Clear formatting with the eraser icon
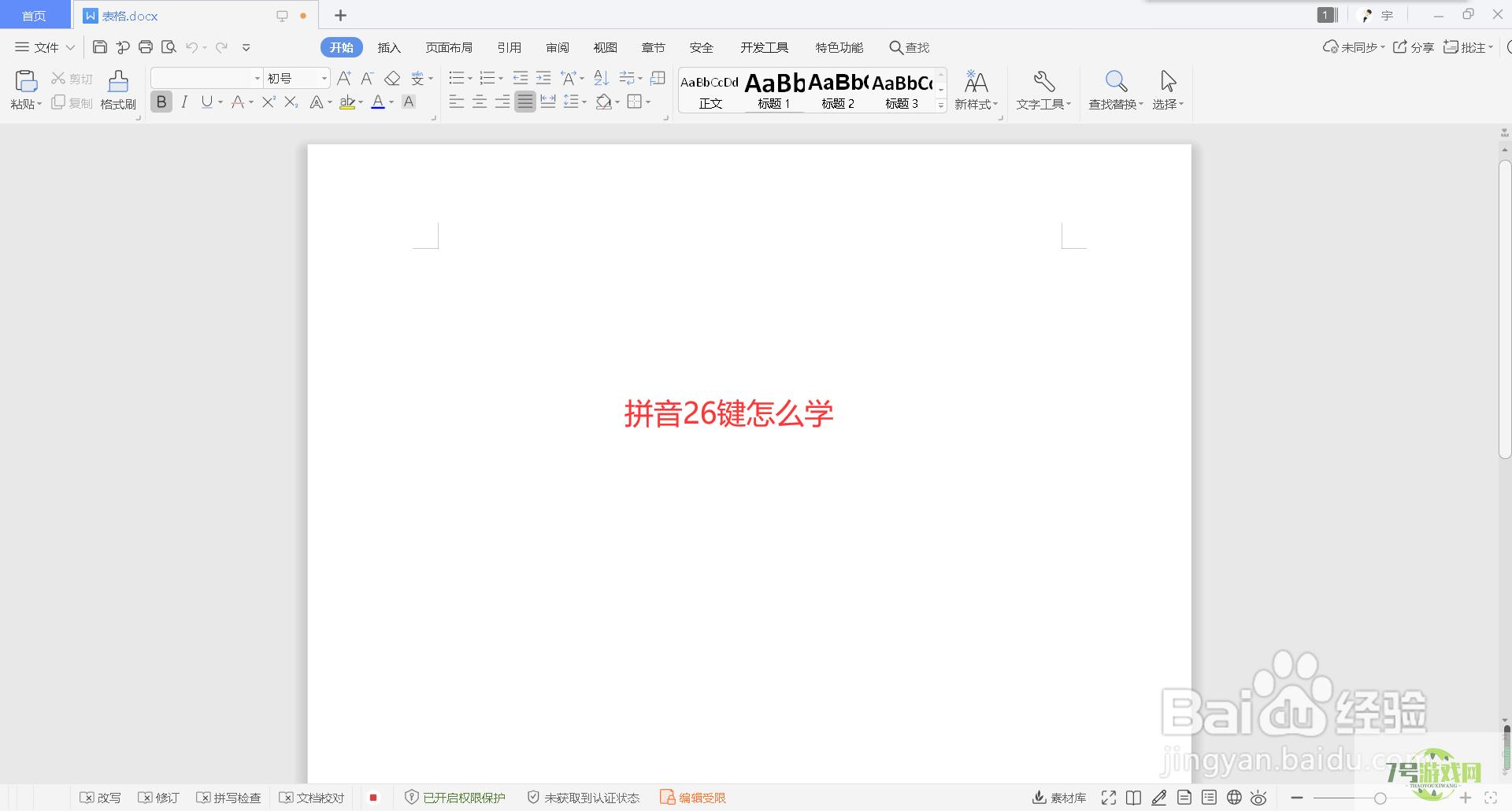Image resolution: width=1512 pixels, height=811 pixels. pos(392,78)
